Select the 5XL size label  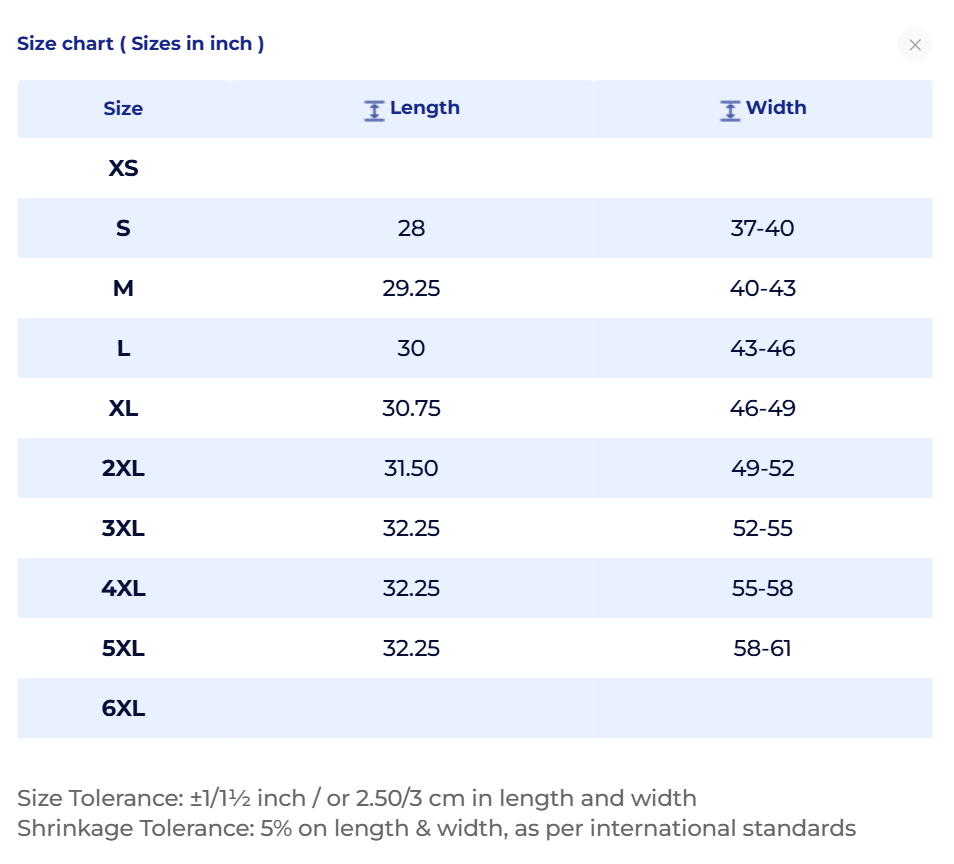pos(123,649)
